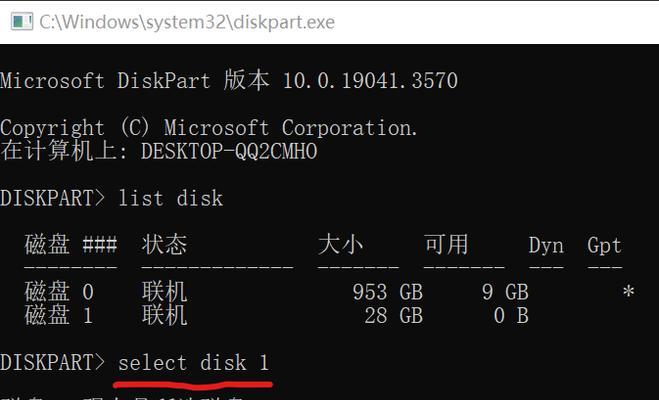Click the title bar path C:\Windows\system32\diskpart.exe
Image resolution: width=659 pixels, height=400 pixels.
pyautogui.click(x=187, y=22)
